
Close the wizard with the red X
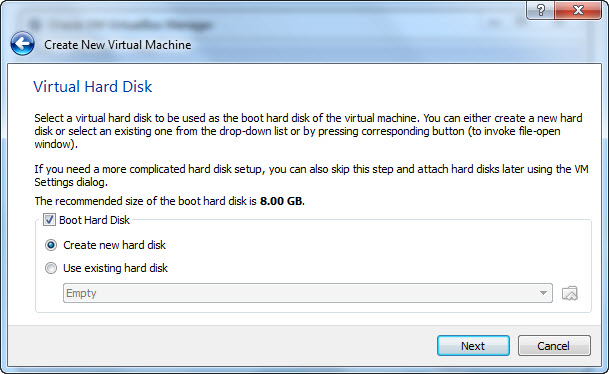pyautogui.click(x=578, y=10)
